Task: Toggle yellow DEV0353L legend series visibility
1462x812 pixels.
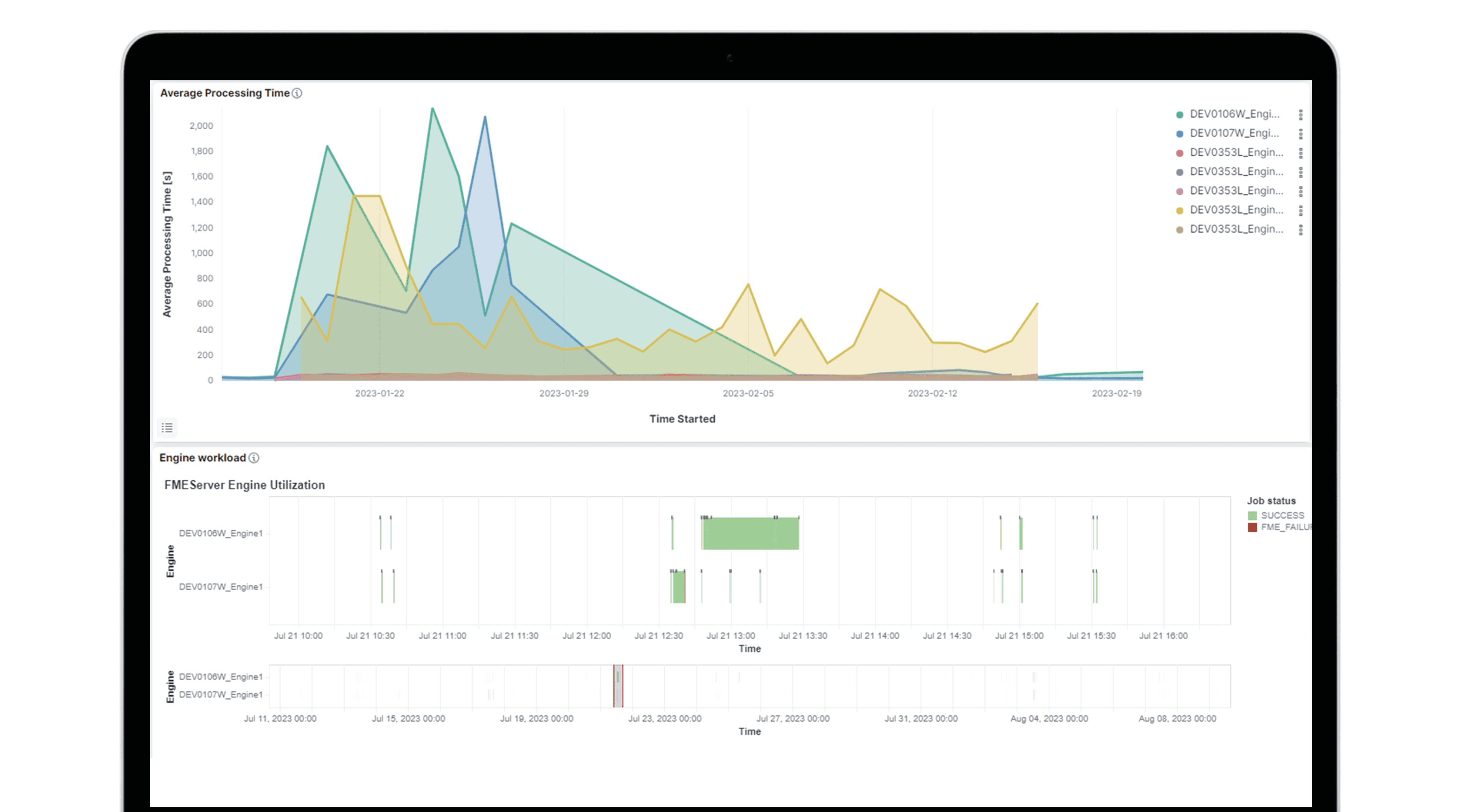Action: pos(1236,210)
